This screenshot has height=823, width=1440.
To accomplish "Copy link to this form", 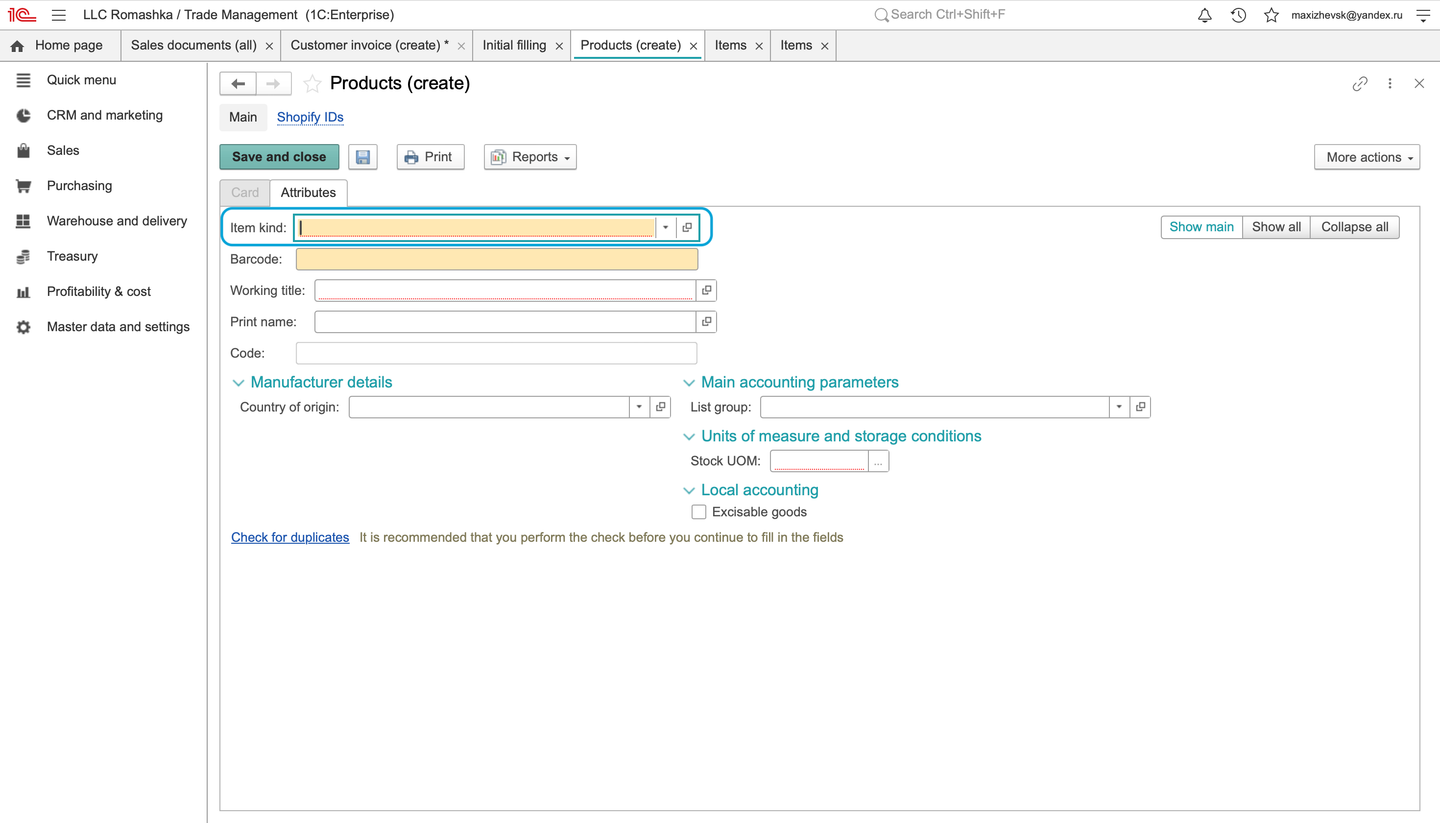I will pos(1360,84).
